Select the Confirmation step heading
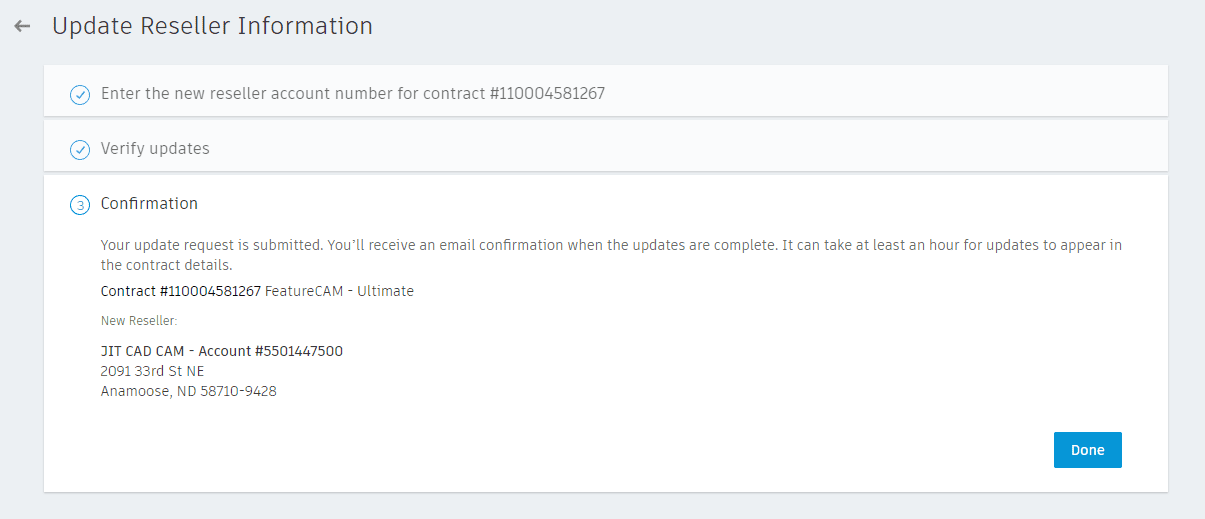 [x=149, y=204]
